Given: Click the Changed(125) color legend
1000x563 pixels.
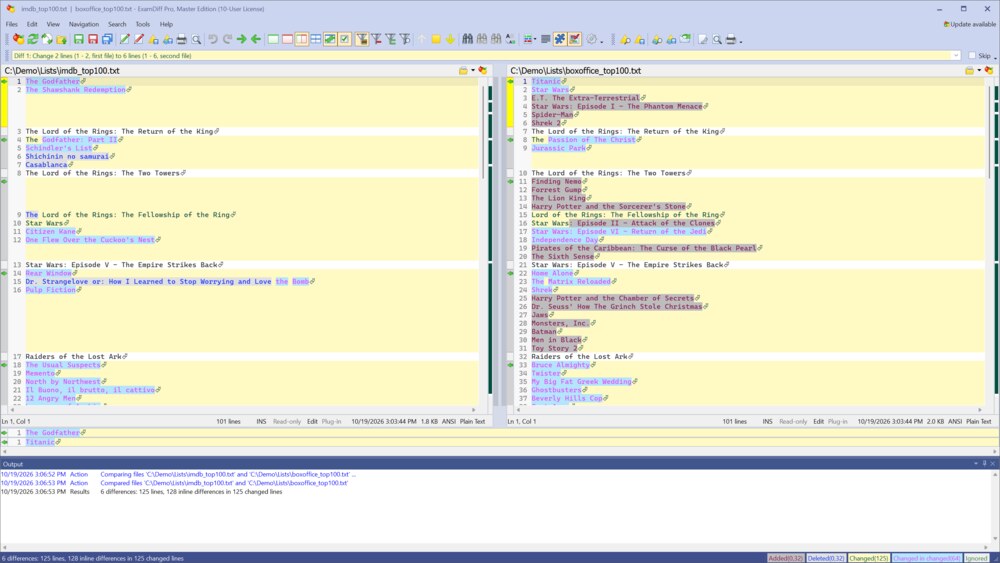Looking at the screenshot, I should point(869,559).
